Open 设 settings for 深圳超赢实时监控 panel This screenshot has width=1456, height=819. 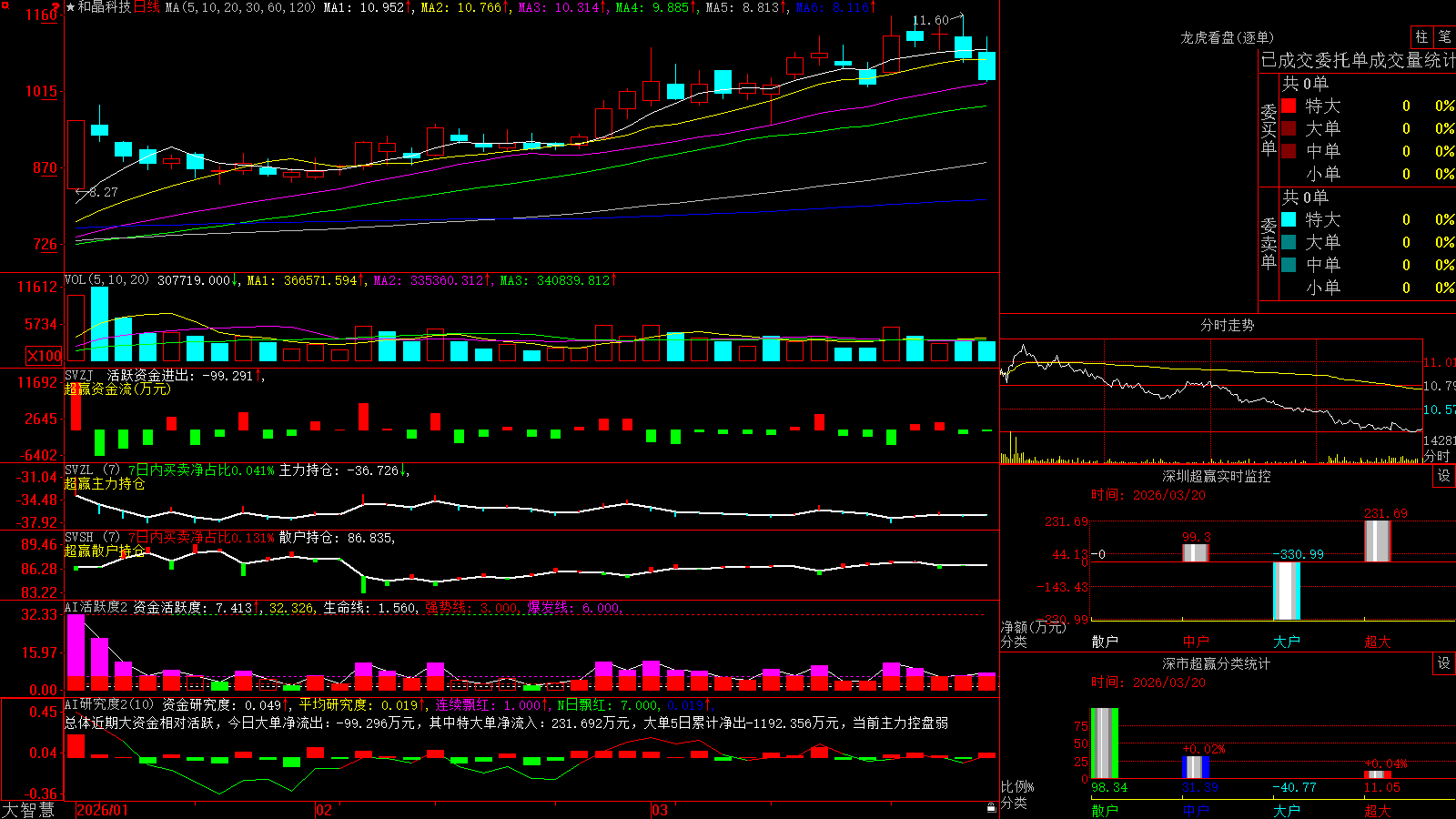(x=1444, y=476)
